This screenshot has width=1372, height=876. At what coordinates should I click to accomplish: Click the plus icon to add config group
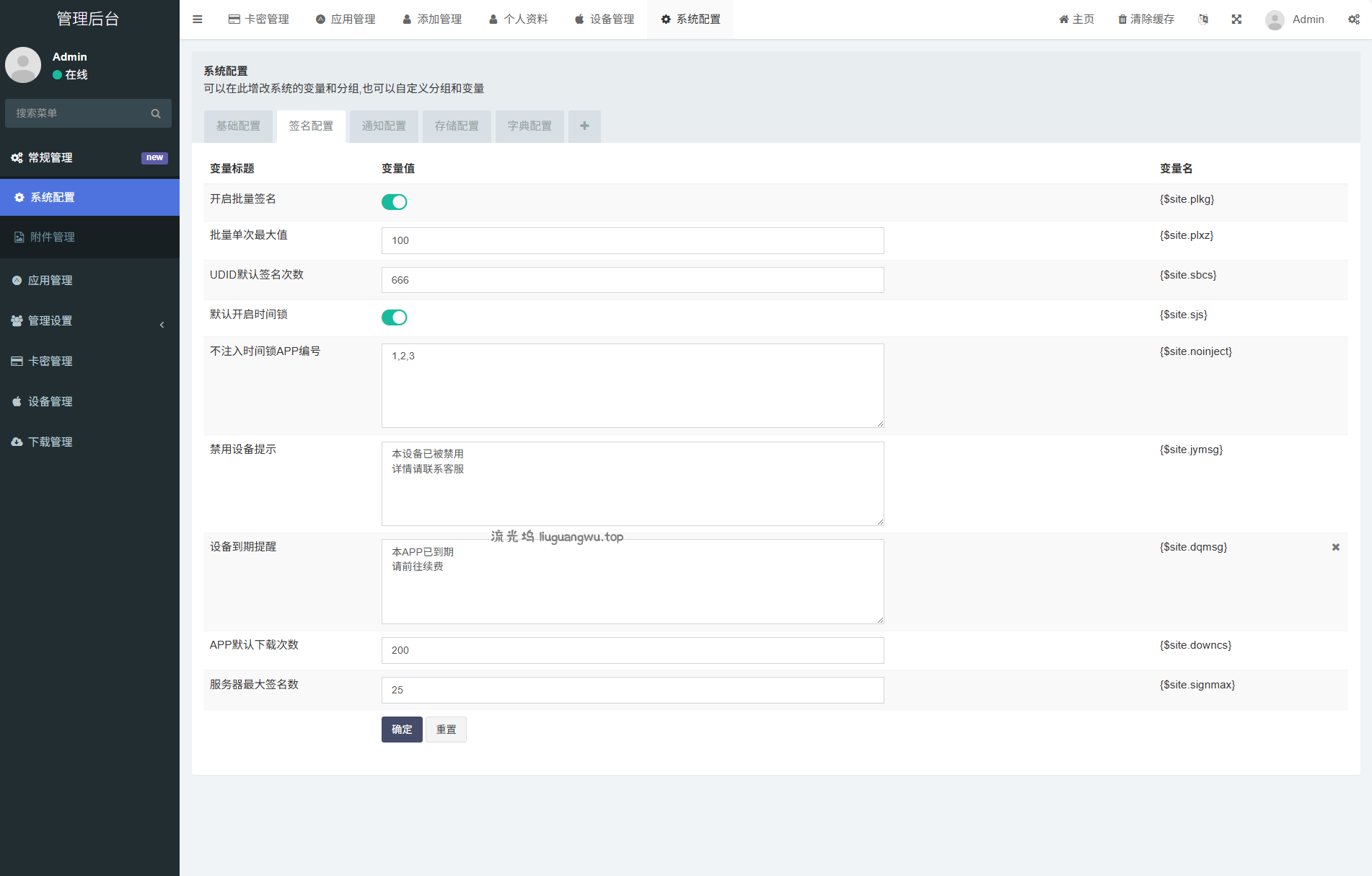click(x=584, y=126)
